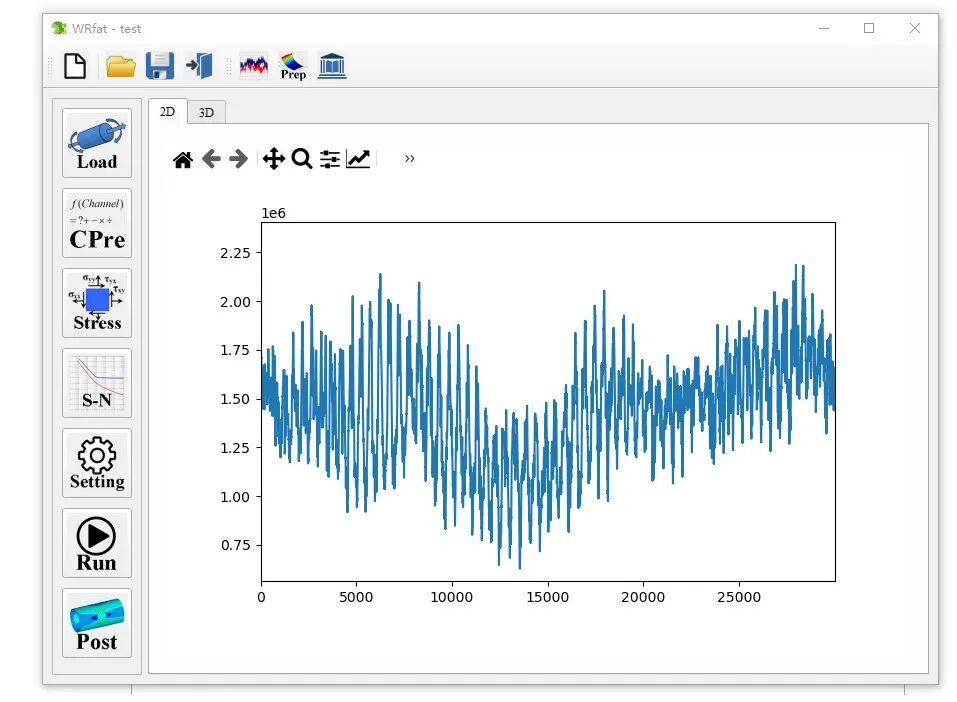
Task: Start the analysis with Run
Action: click(97, 543)
